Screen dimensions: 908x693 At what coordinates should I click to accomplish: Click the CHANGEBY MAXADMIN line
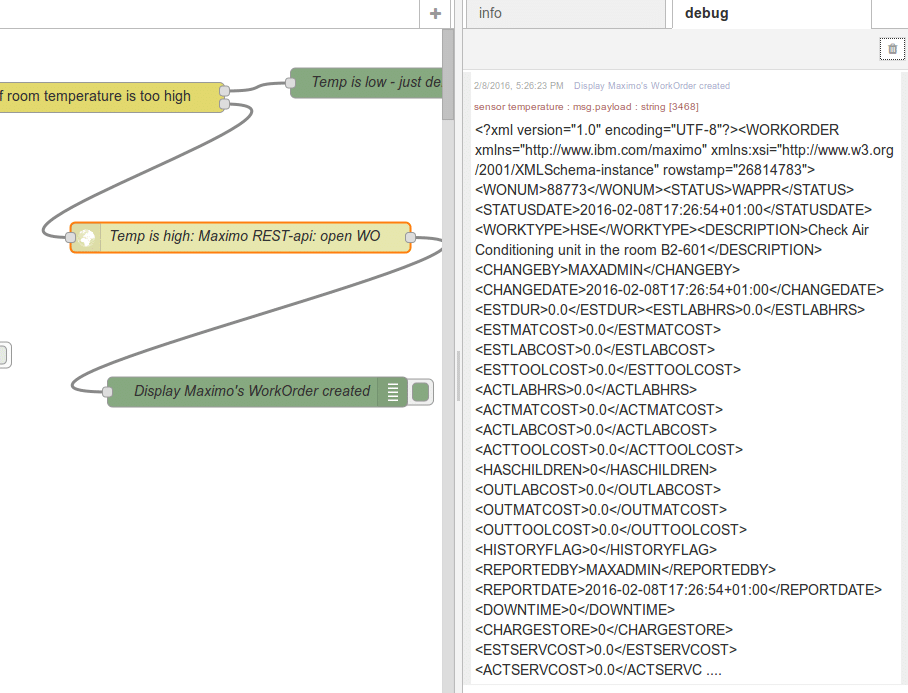607,270
